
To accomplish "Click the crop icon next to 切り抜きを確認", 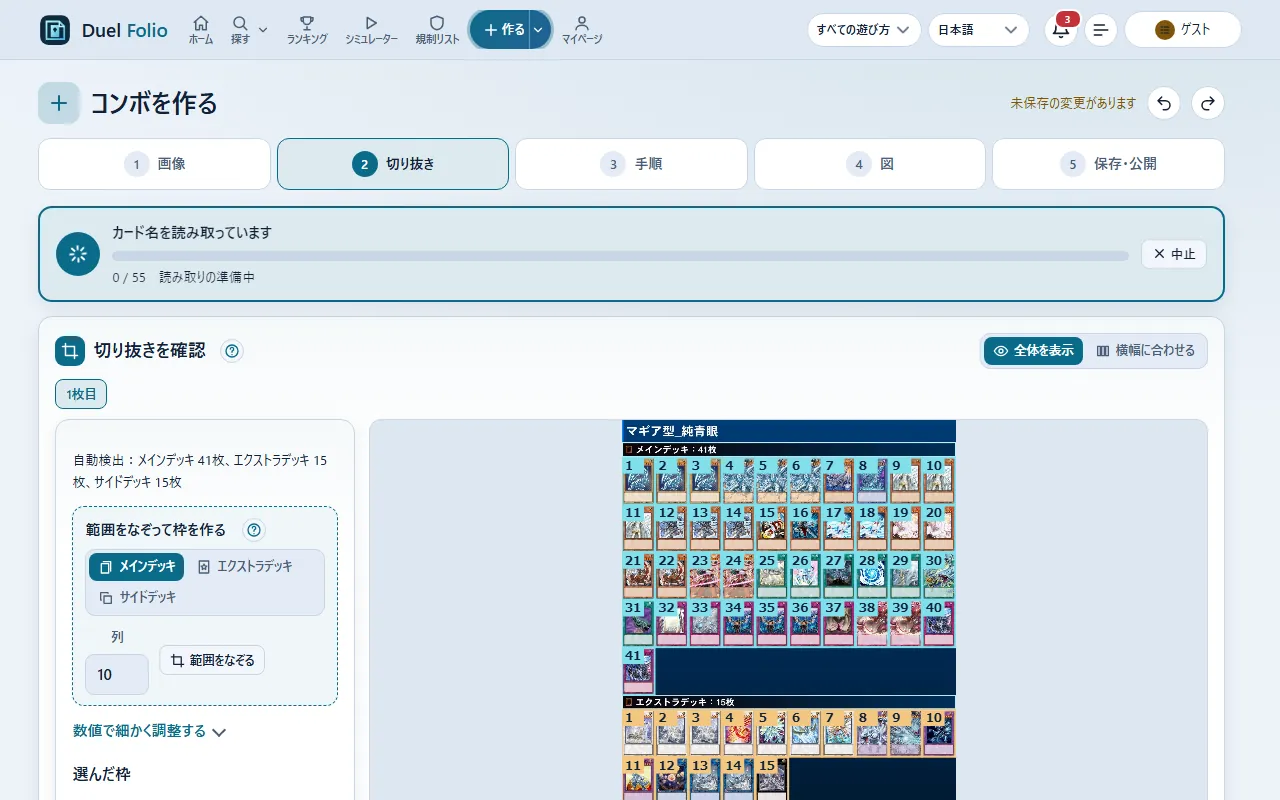I will pos(70,351).
